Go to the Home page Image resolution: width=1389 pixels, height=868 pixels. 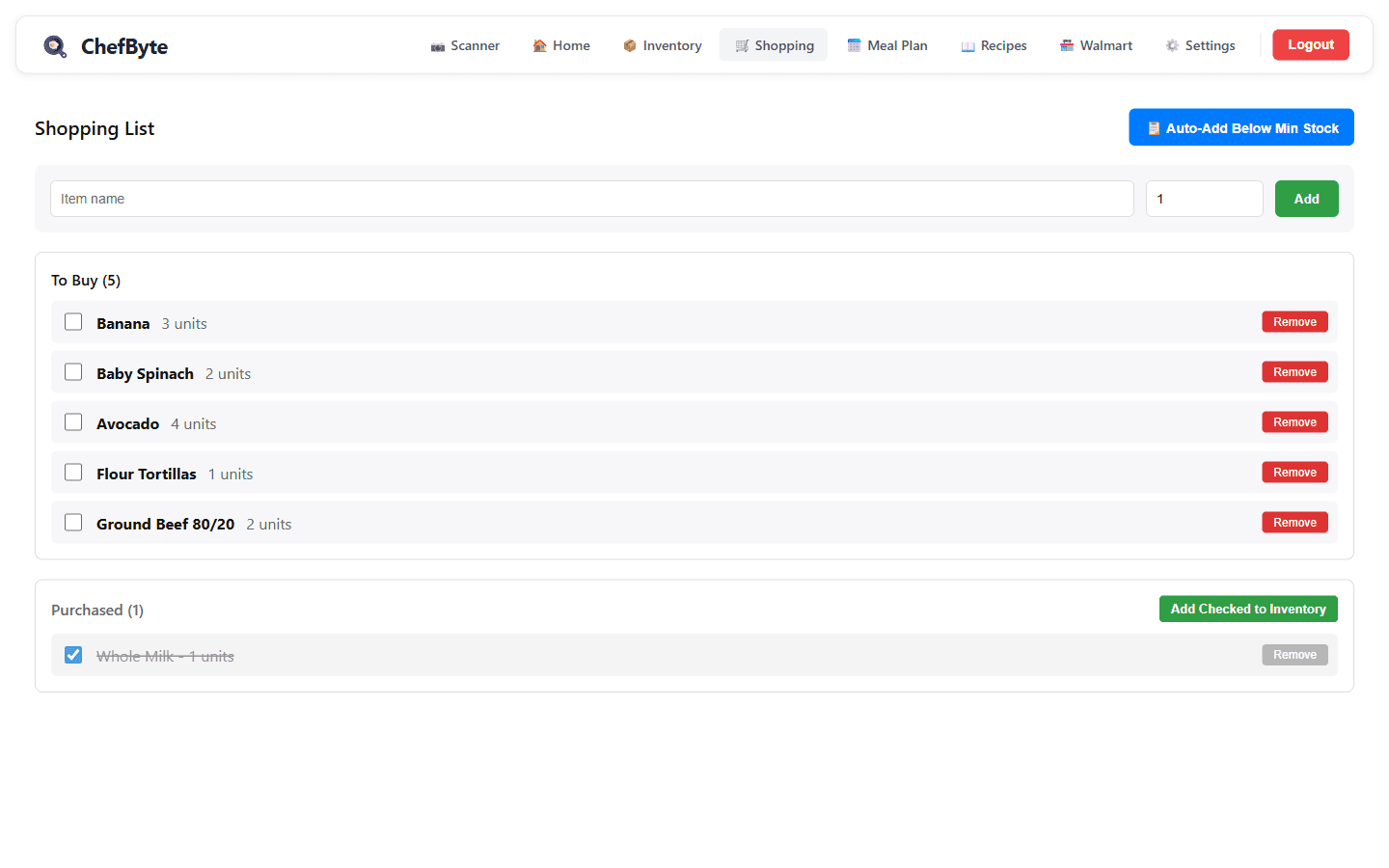[561, 45]
